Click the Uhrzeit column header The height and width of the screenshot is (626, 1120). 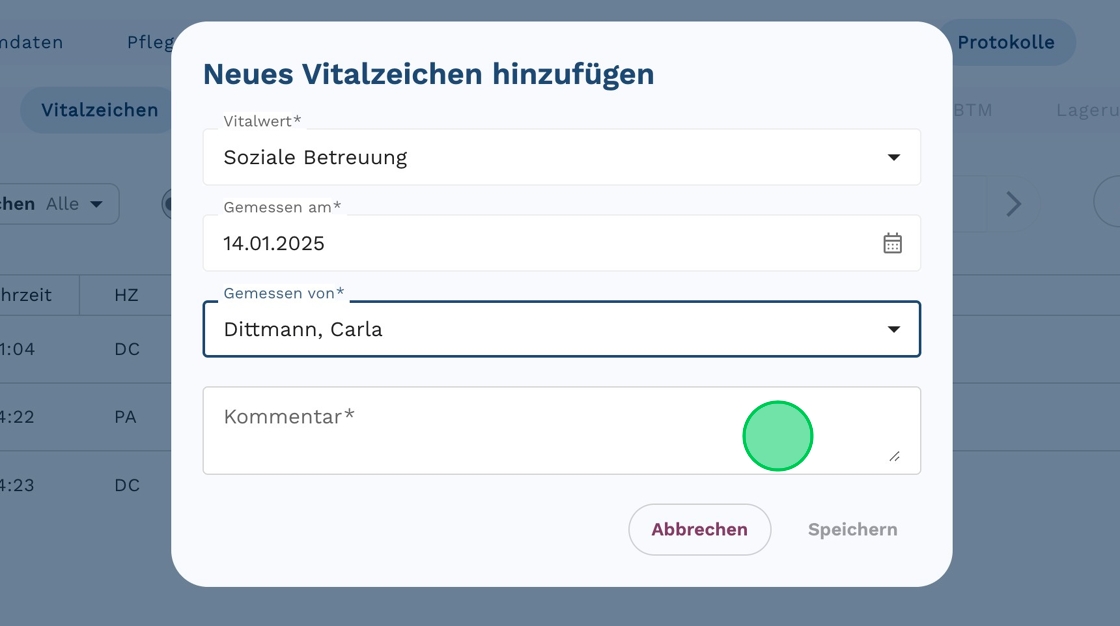(26, 295)
